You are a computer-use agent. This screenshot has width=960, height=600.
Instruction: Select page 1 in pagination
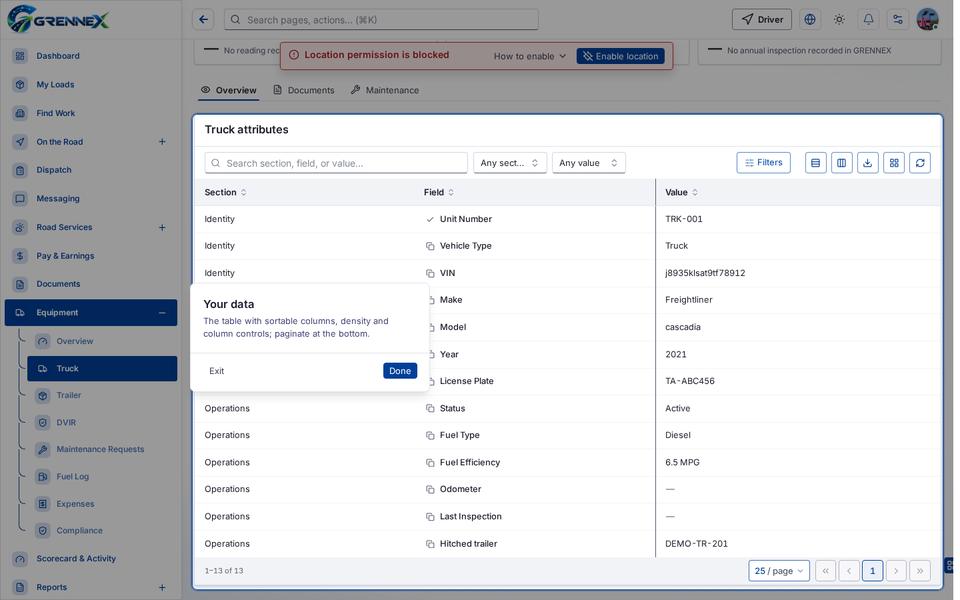872,571
